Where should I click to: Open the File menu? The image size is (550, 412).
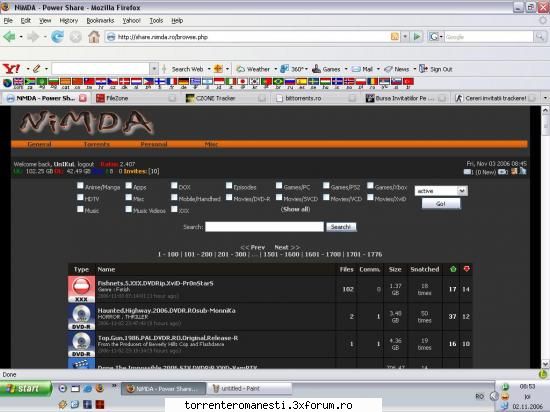click(x=8, y=21)
